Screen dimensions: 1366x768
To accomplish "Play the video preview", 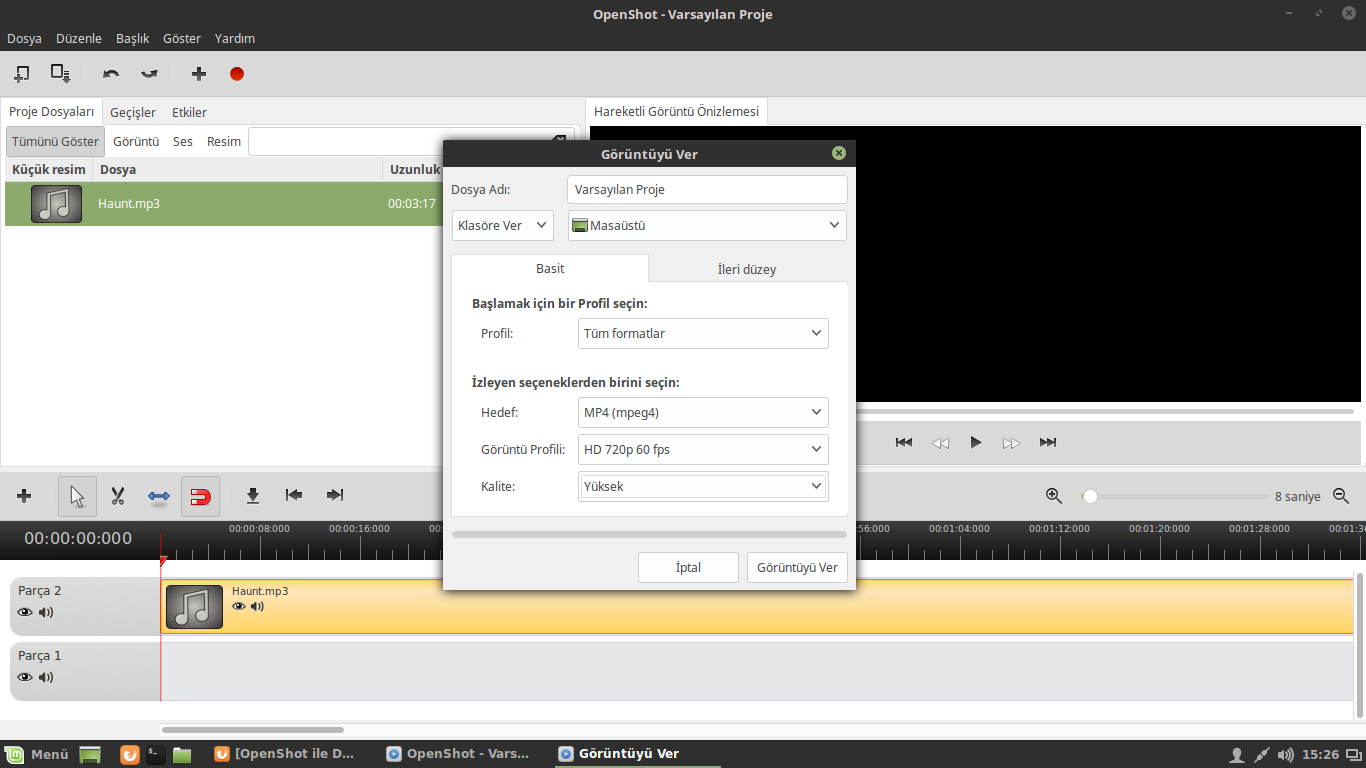I will point(976,442).
